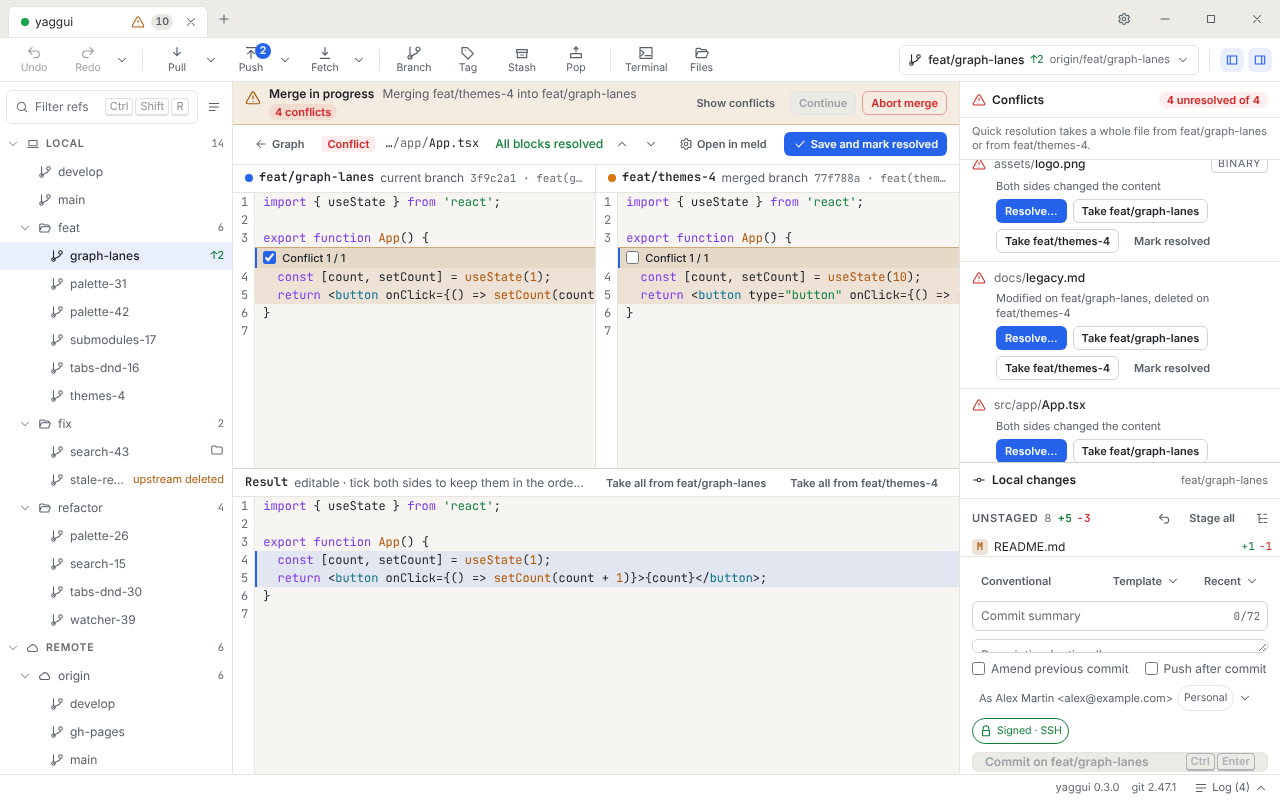Open conflict in meld
The width and height of the screenshot is (1280, 800).
pyautogui.click(x=723, y=144)
